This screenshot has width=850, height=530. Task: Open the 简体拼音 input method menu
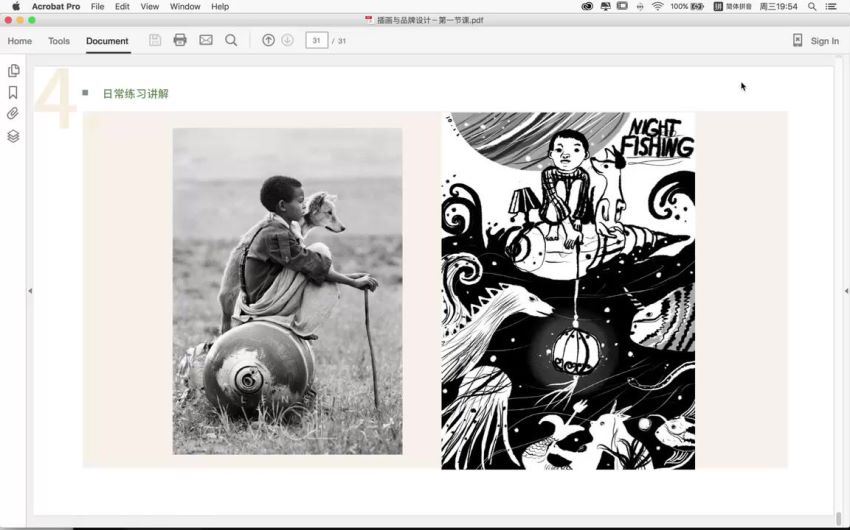(732, 7)
